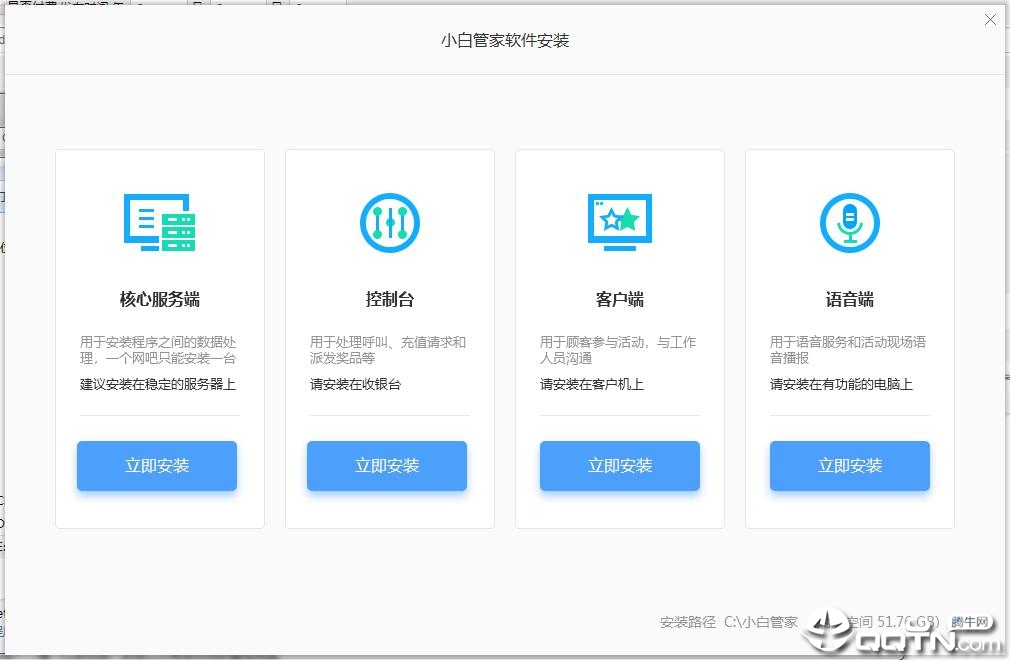Viewport: 1010px width, 660px height.
Task: Click the server stack icon on 核心服务端 card
Action: click(160, 222)
